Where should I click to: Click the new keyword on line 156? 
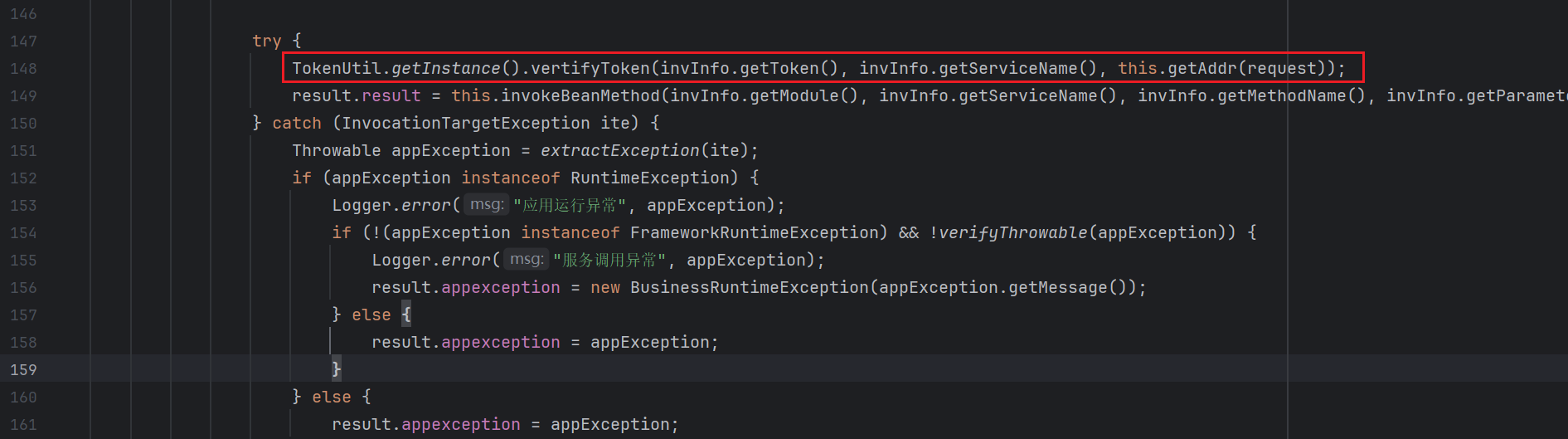(604, 288)
